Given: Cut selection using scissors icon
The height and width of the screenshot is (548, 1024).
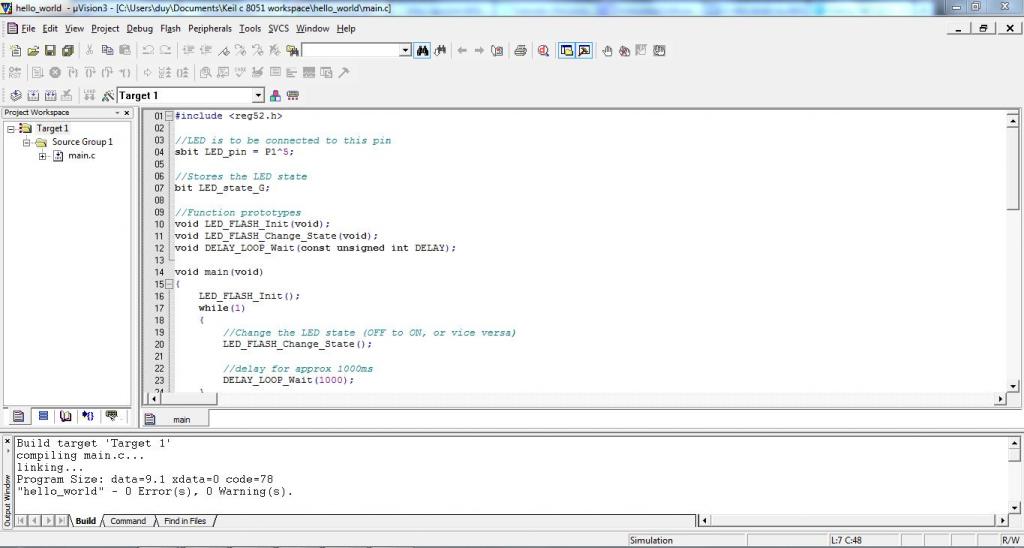Looking at the screenshot, I should (x=90, y=50).
